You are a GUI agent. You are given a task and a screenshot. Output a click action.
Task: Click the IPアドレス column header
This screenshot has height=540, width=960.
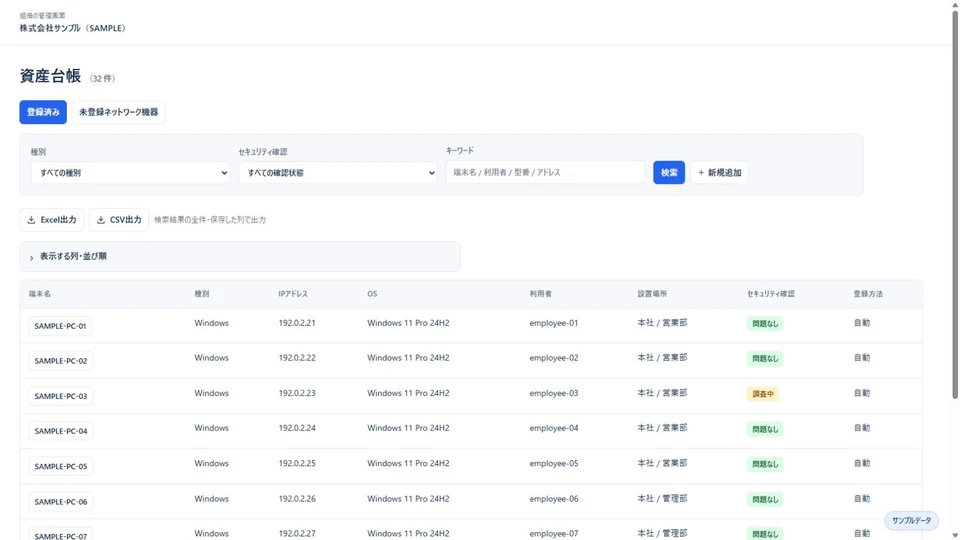[293, 294]
